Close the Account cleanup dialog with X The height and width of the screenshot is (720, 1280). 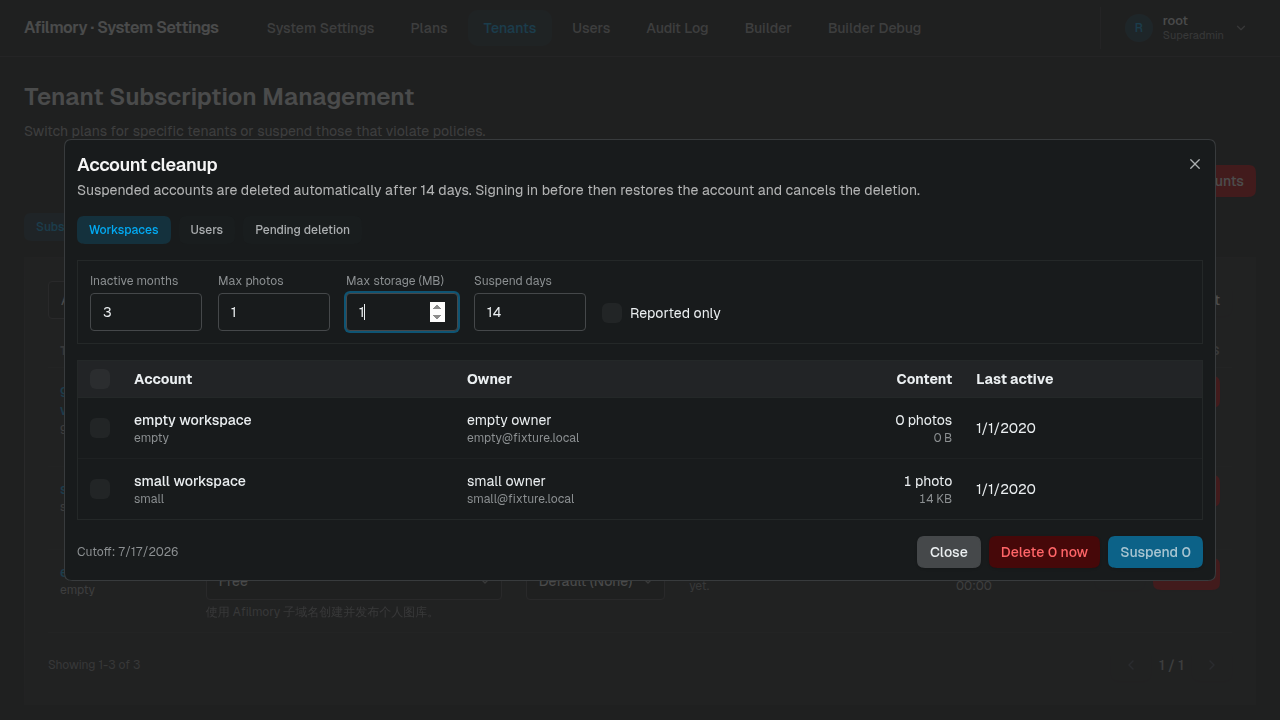(1194, 164)
